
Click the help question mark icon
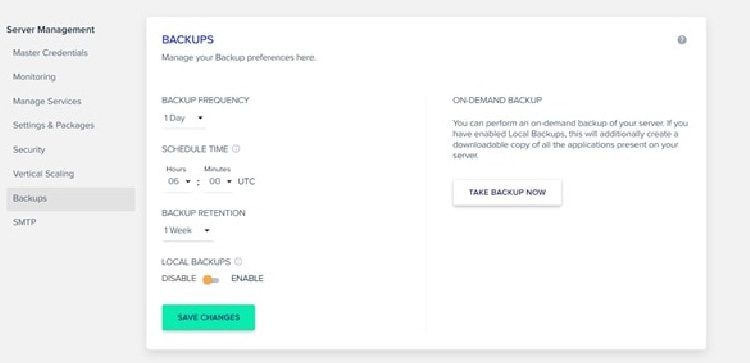click(x=682, y=40)
